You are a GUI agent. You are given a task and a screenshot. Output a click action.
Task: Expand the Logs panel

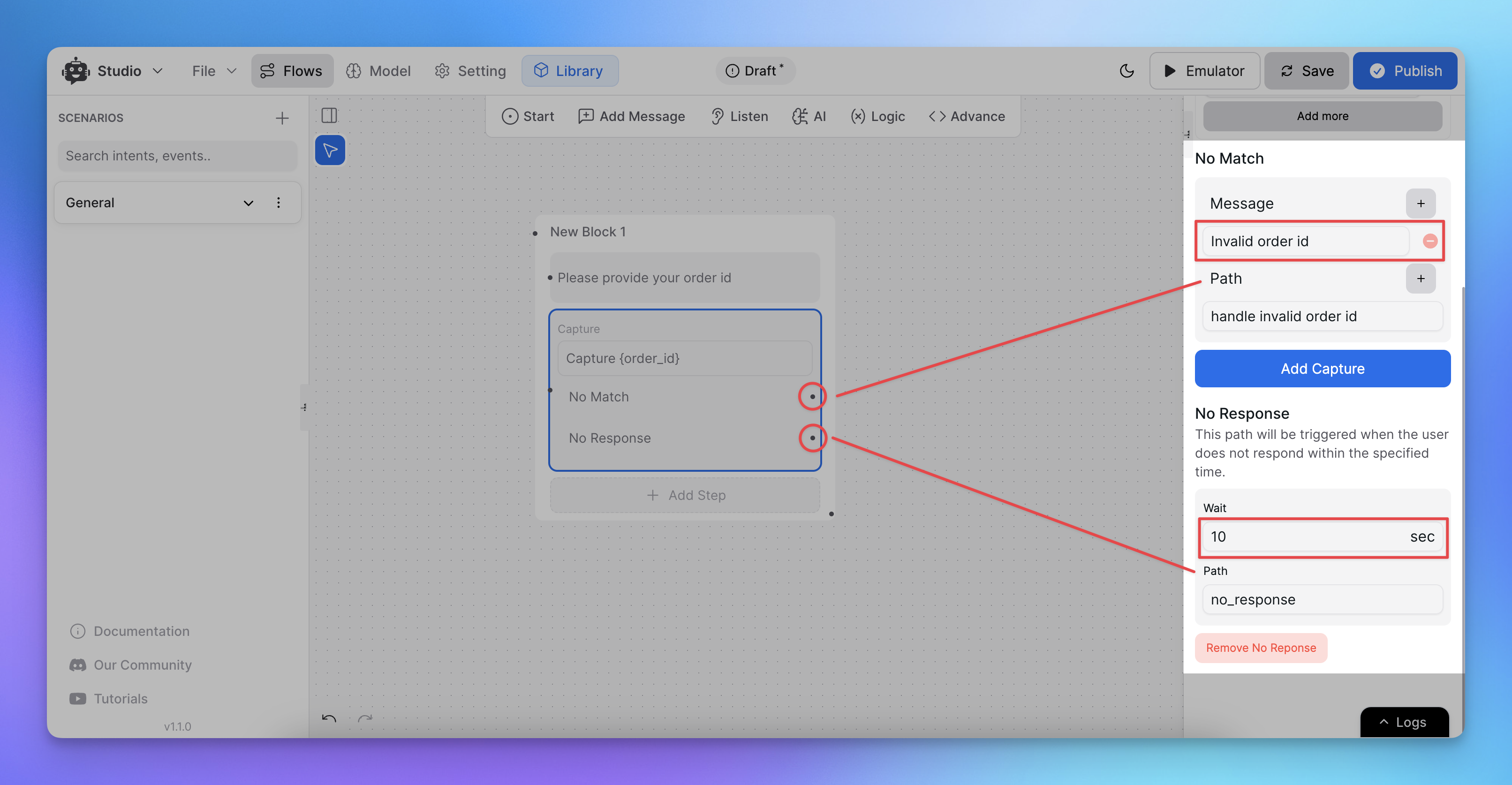click(x=1404, y=722)
